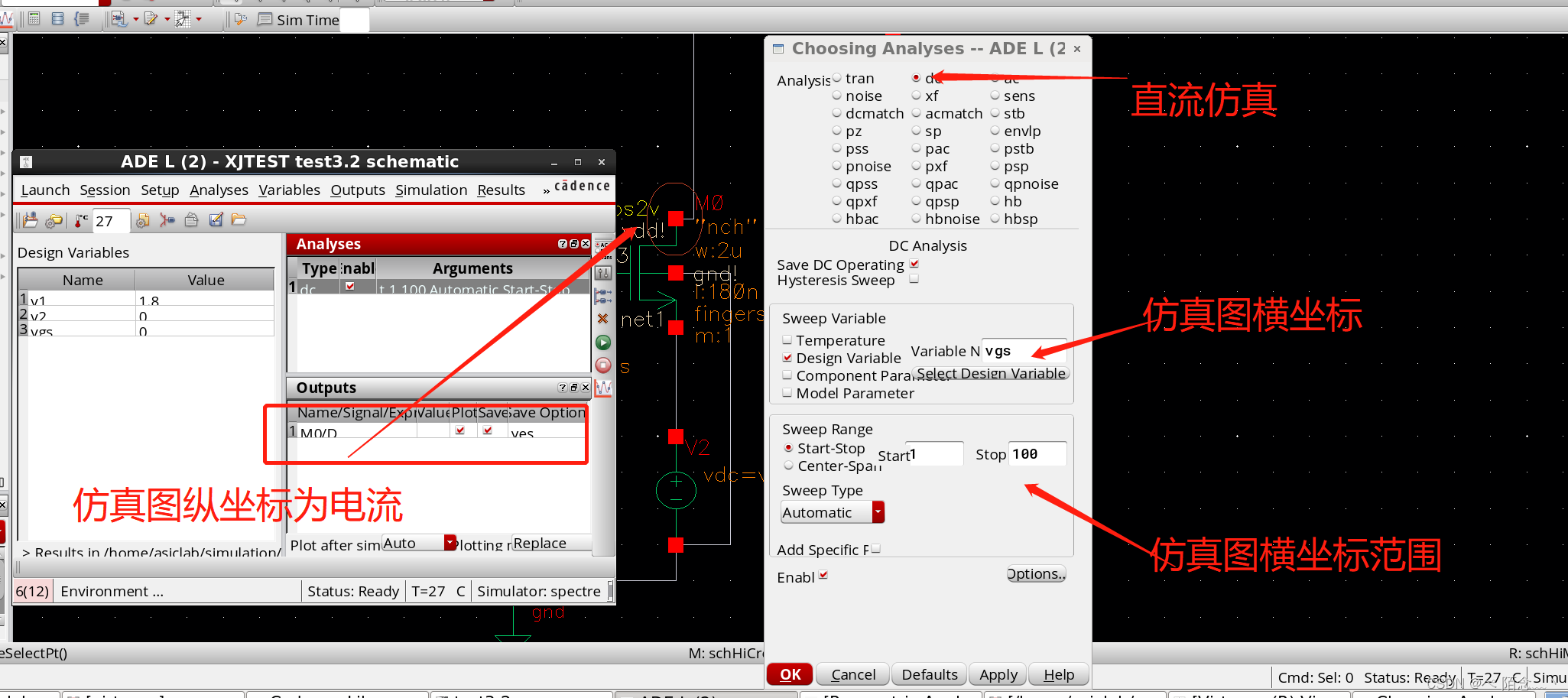Click the document with gear model libraries icon

[142, 220]
